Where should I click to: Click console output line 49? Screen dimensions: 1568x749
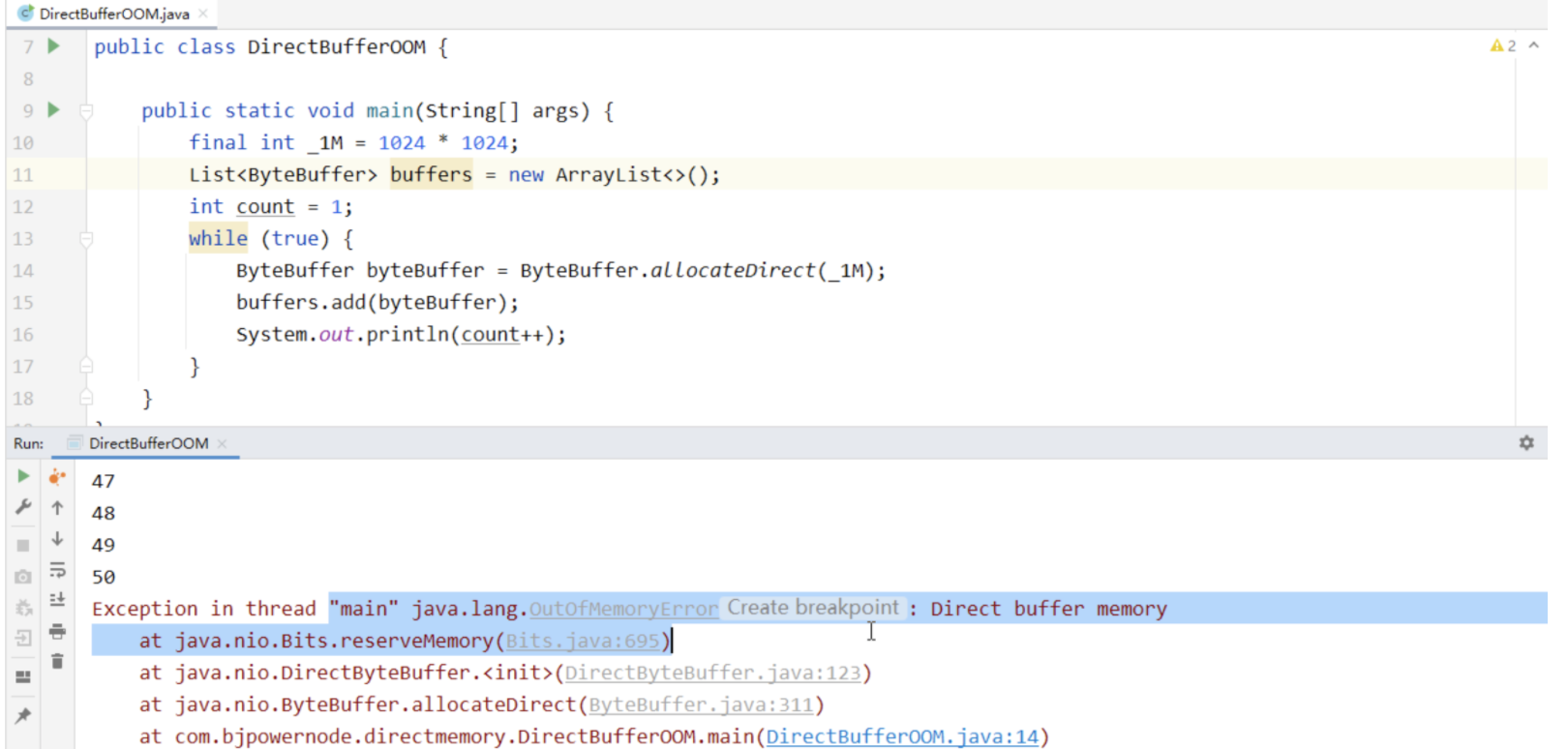pos(104,545)
